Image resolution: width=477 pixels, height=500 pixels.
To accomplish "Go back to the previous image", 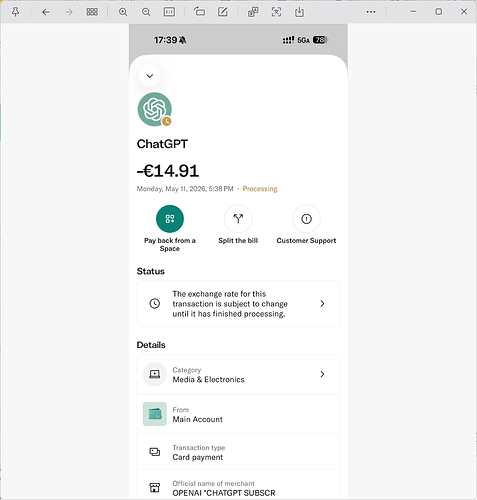I will click(46, 12).
